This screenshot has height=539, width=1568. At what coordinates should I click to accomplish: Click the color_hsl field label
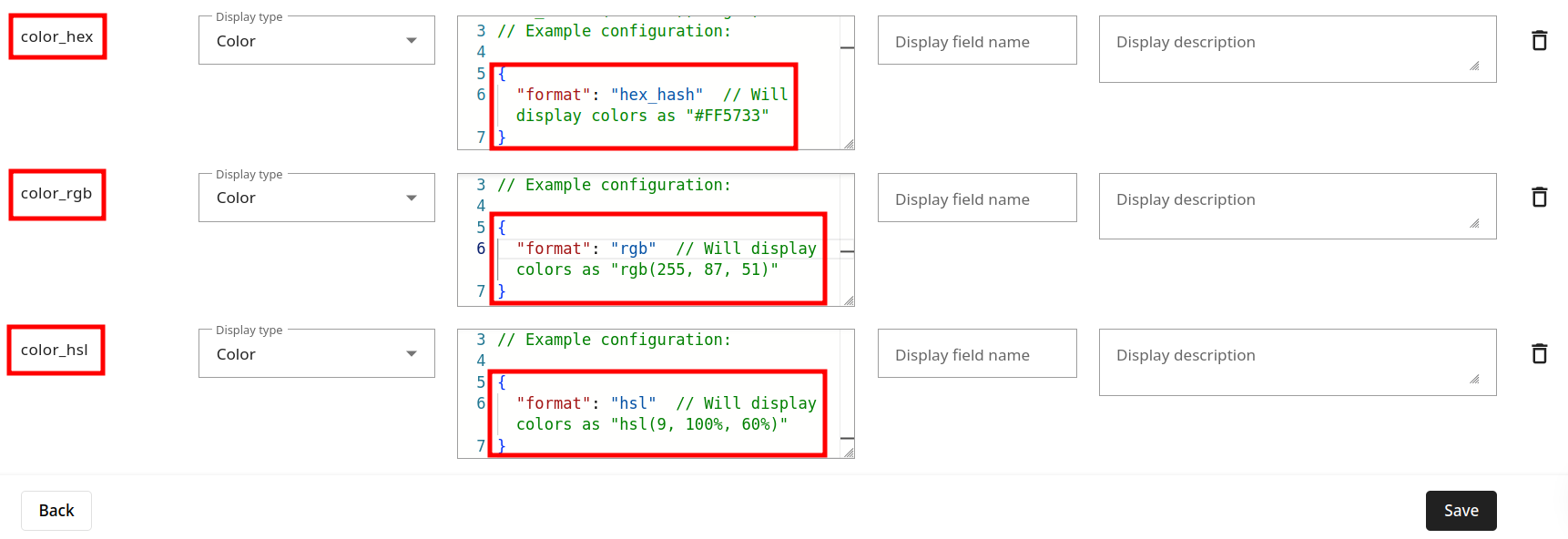[x=55, y=350]
